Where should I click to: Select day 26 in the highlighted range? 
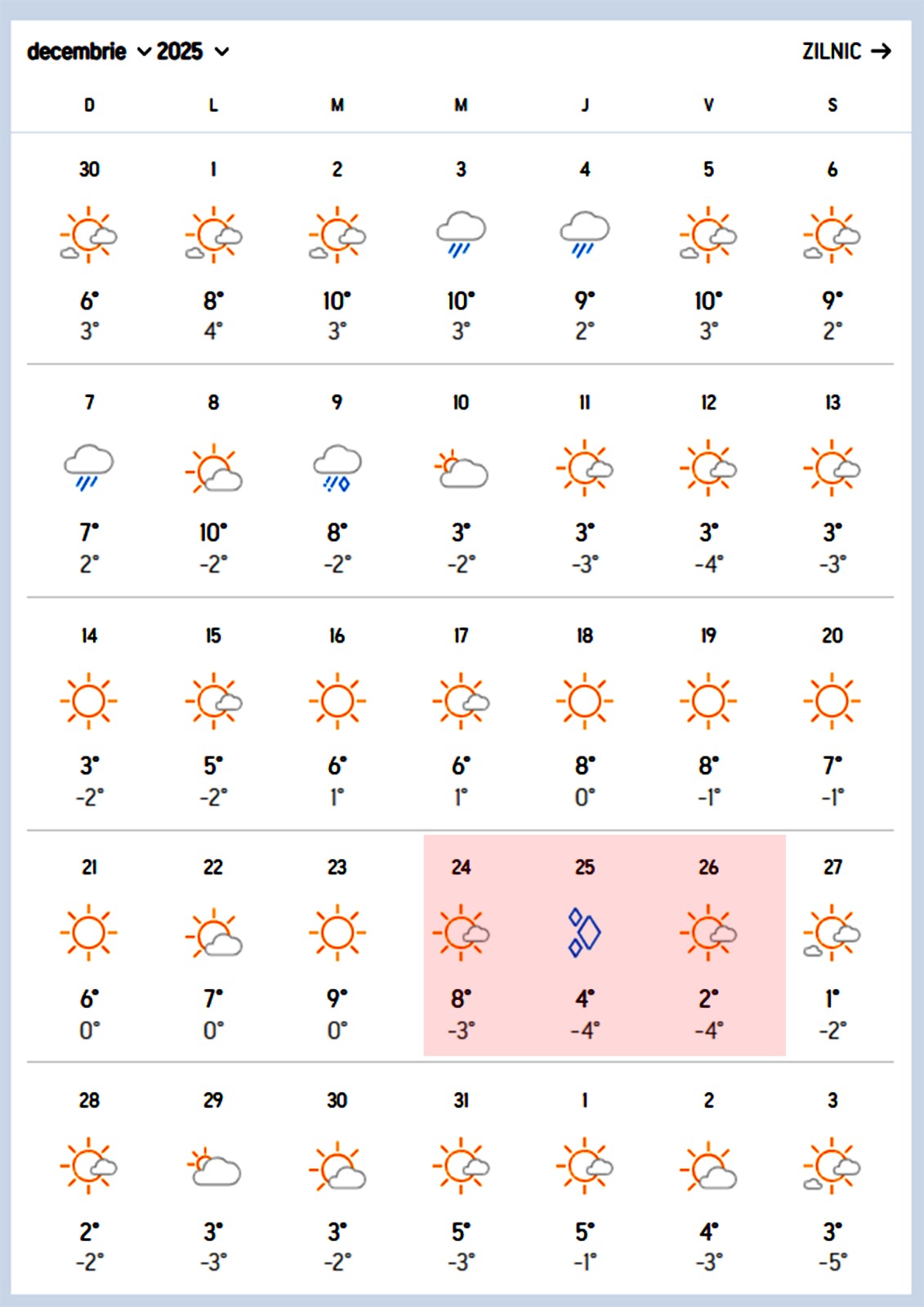point(708,868)
